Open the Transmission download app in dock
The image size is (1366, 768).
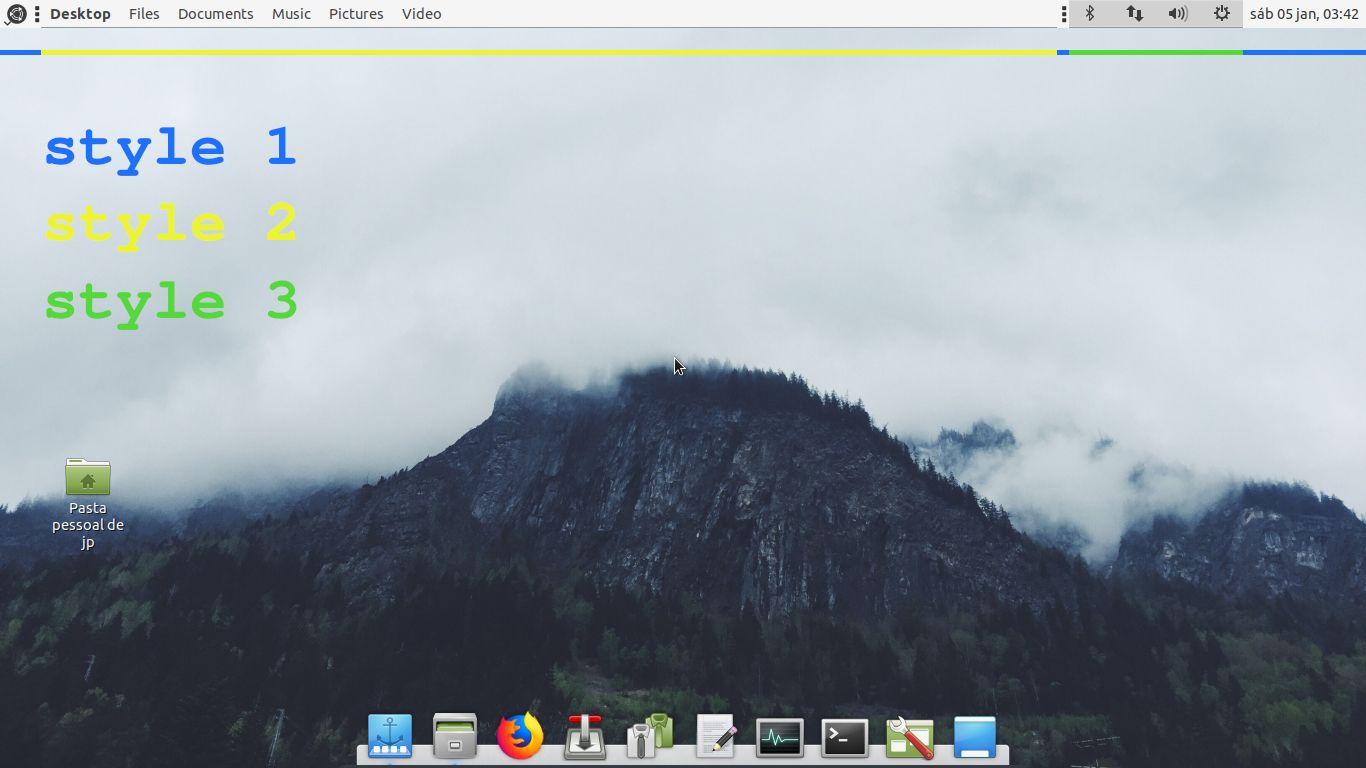585,737
